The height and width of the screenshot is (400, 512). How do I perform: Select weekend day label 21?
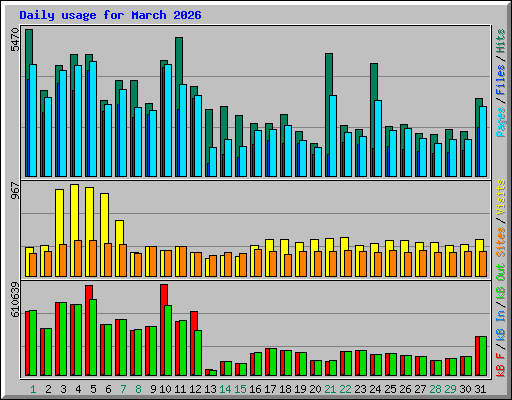click(x=330, y=389)
